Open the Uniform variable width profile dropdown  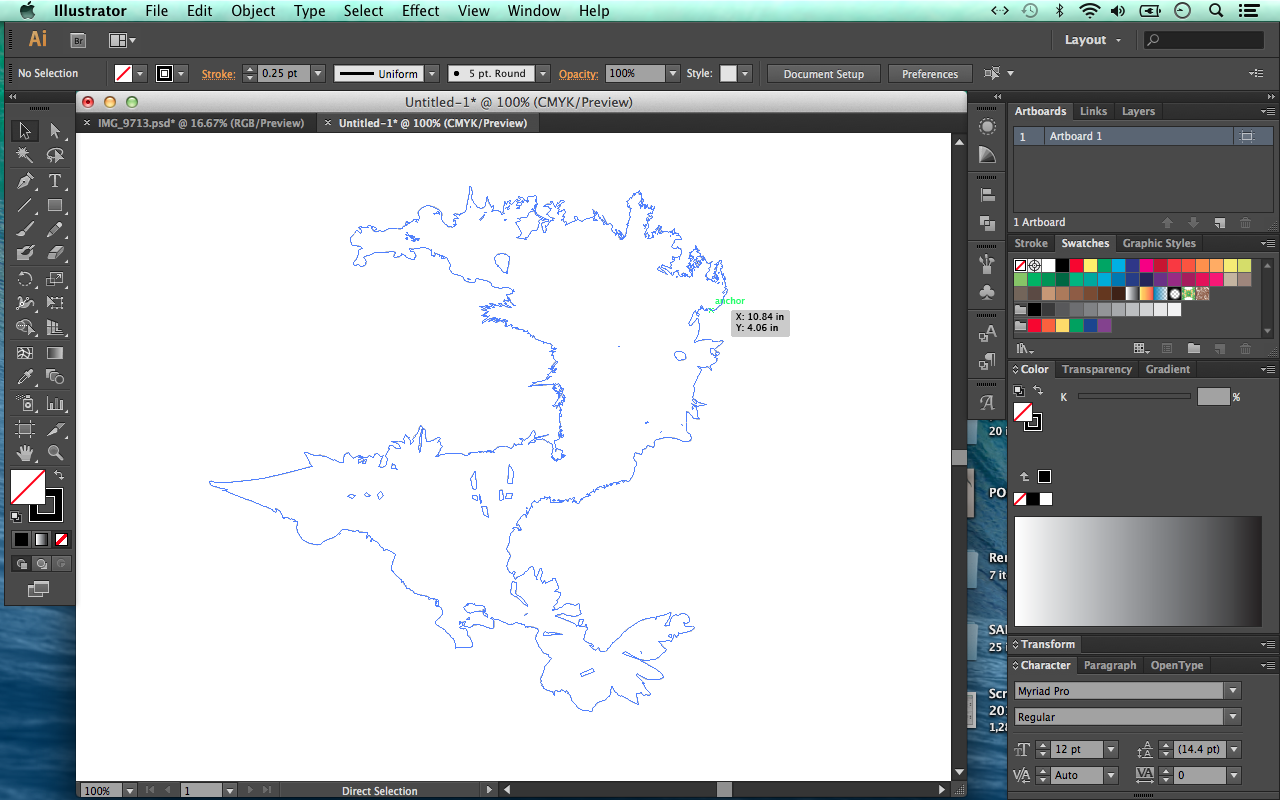pyautogui.click(x=432, y=74)
